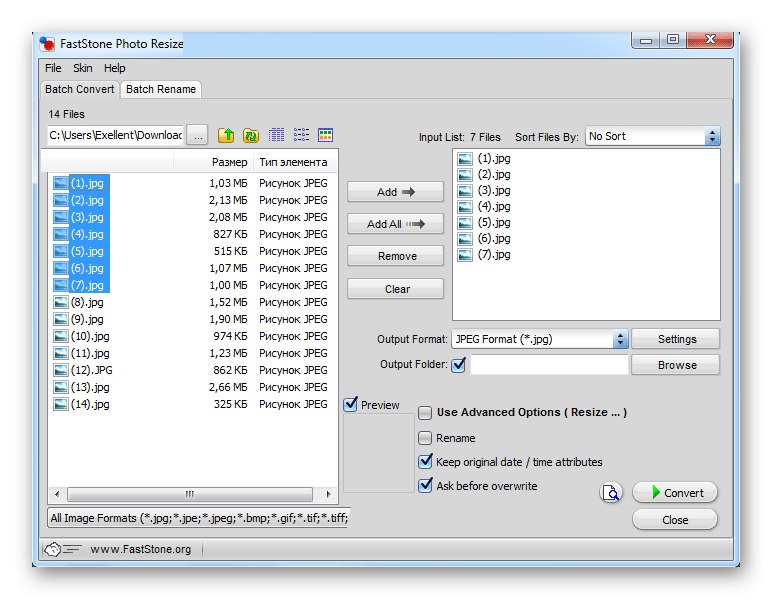Click Browse for output folder

[676, 365]
